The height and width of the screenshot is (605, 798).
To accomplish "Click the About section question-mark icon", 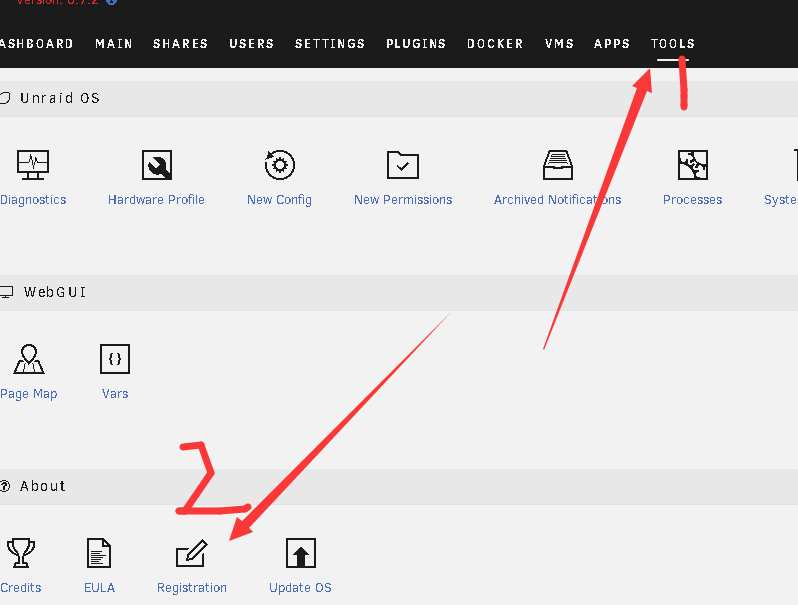I will pos(5,486).
